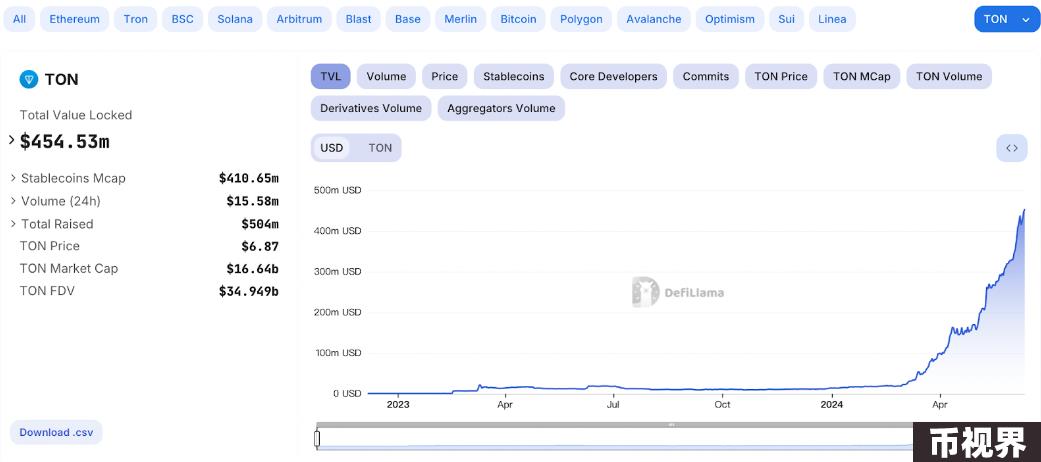Toggle the TON Volume chart series
Screen dimensions: 1041x462
click(x=949, y=76)
